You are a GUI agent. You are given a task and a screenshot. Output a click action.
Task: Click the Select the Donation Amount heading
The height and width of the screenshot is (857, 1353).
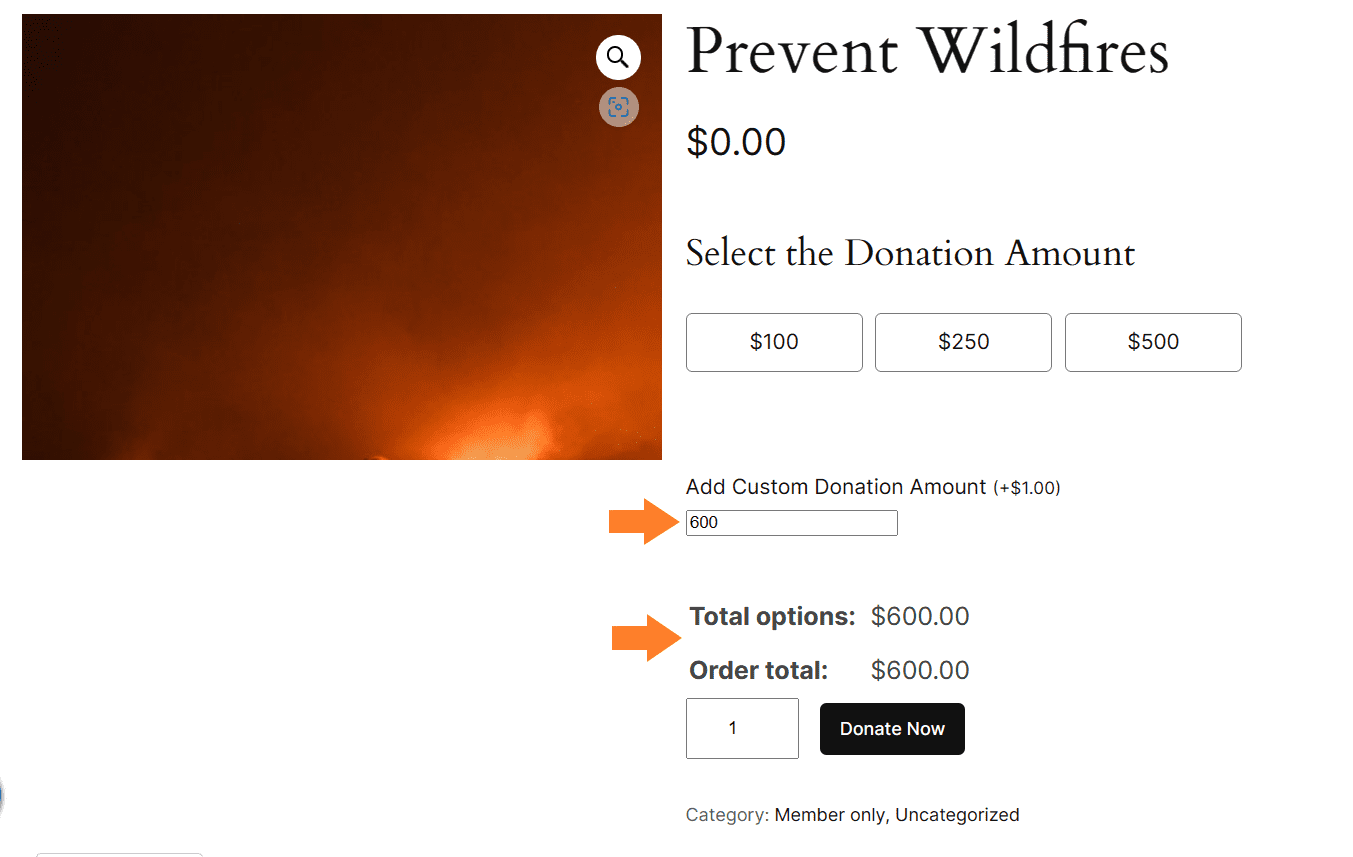[x=910, y=253]
